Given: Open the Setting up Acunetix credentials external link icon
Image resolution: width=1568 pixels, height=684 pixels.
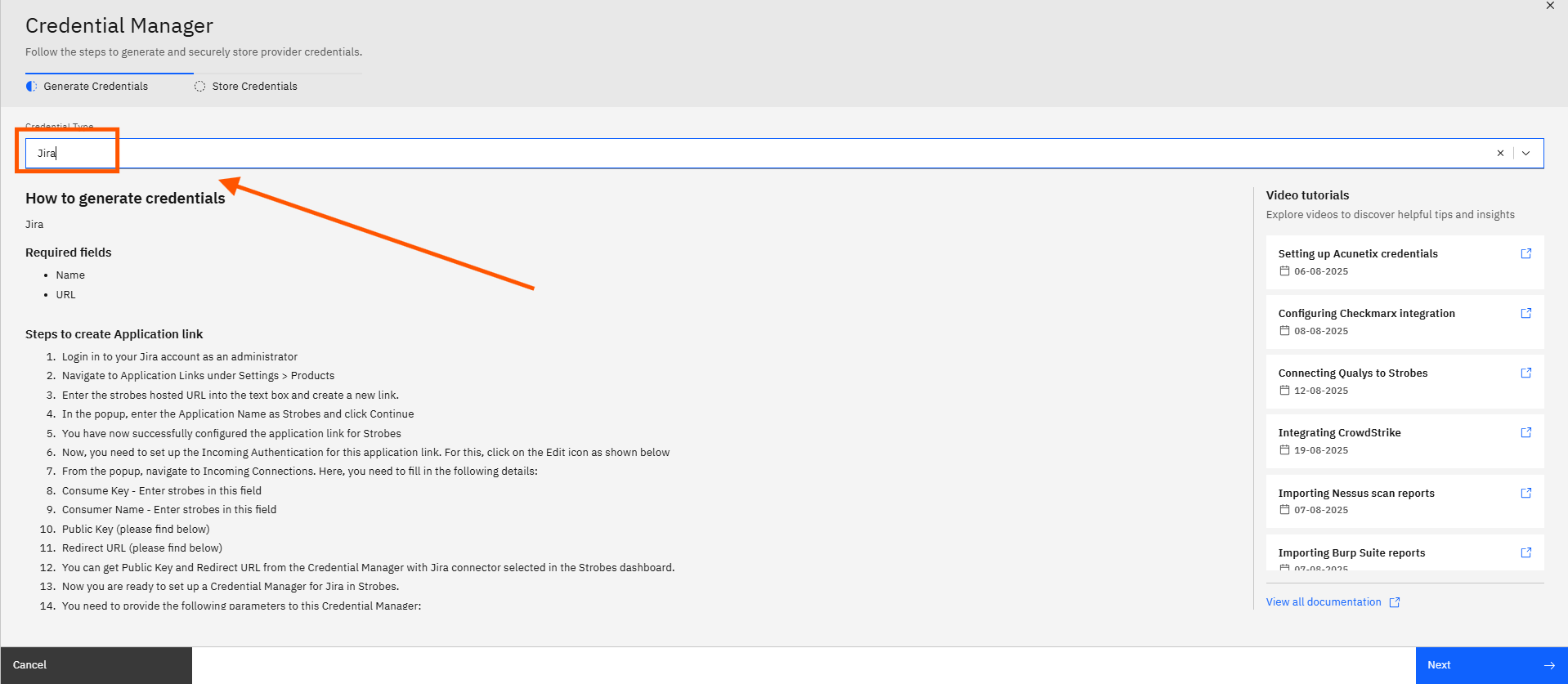Looking at the screenshot, I should pos(1525,253).
